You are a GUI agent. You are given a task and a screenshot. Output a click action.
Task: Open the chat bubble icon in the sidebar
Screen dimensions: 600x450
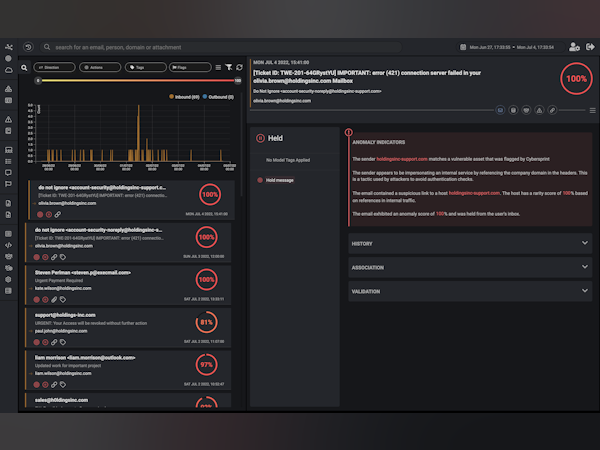8,173
